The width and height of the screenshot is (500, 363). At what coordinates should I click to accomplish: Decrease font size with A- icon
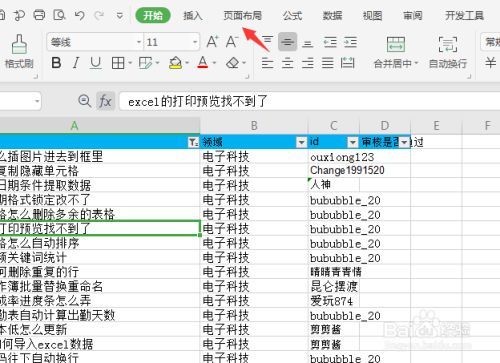(232, 42)
